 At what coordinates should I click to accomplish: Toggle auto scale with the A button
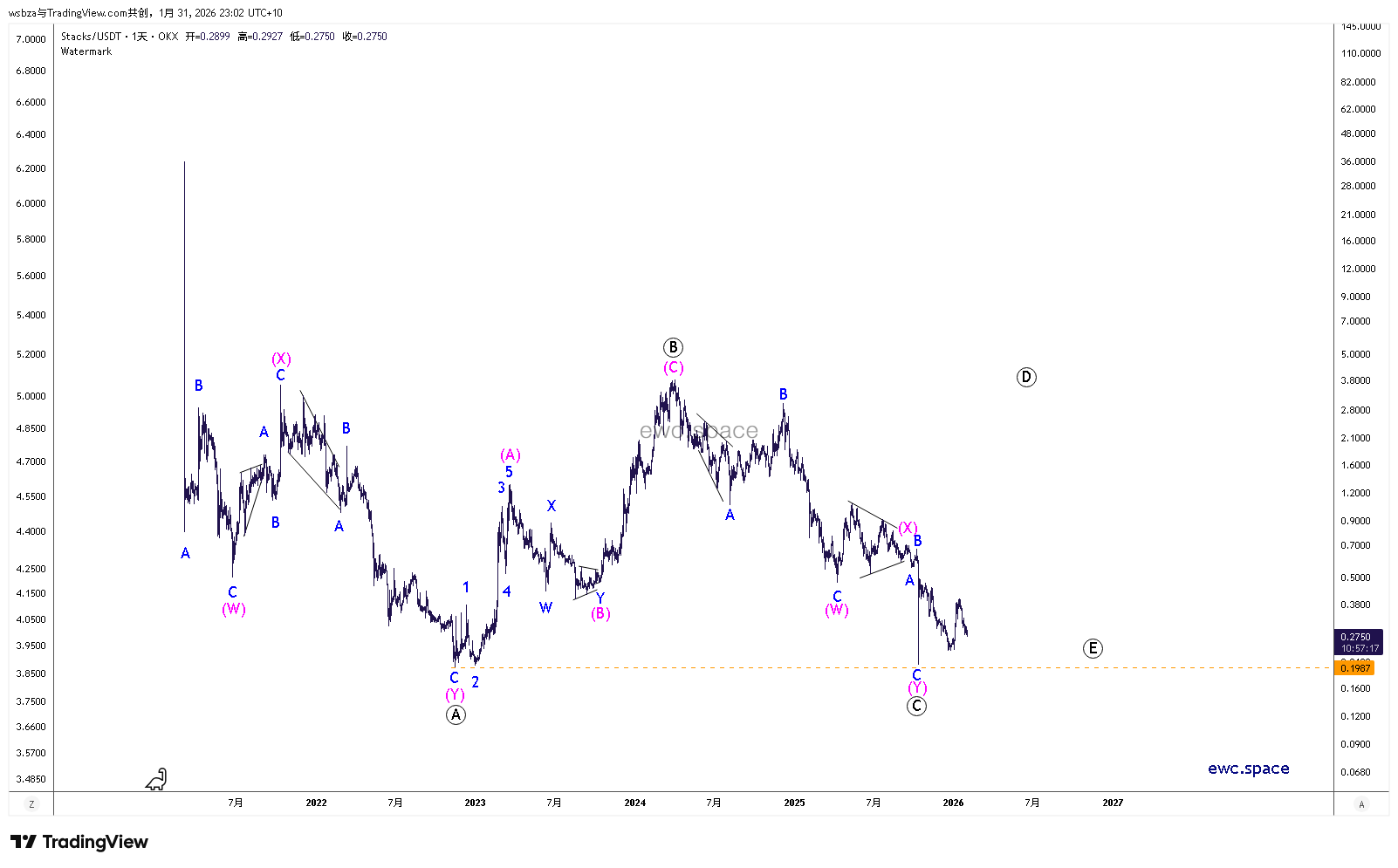(1361, 804)
